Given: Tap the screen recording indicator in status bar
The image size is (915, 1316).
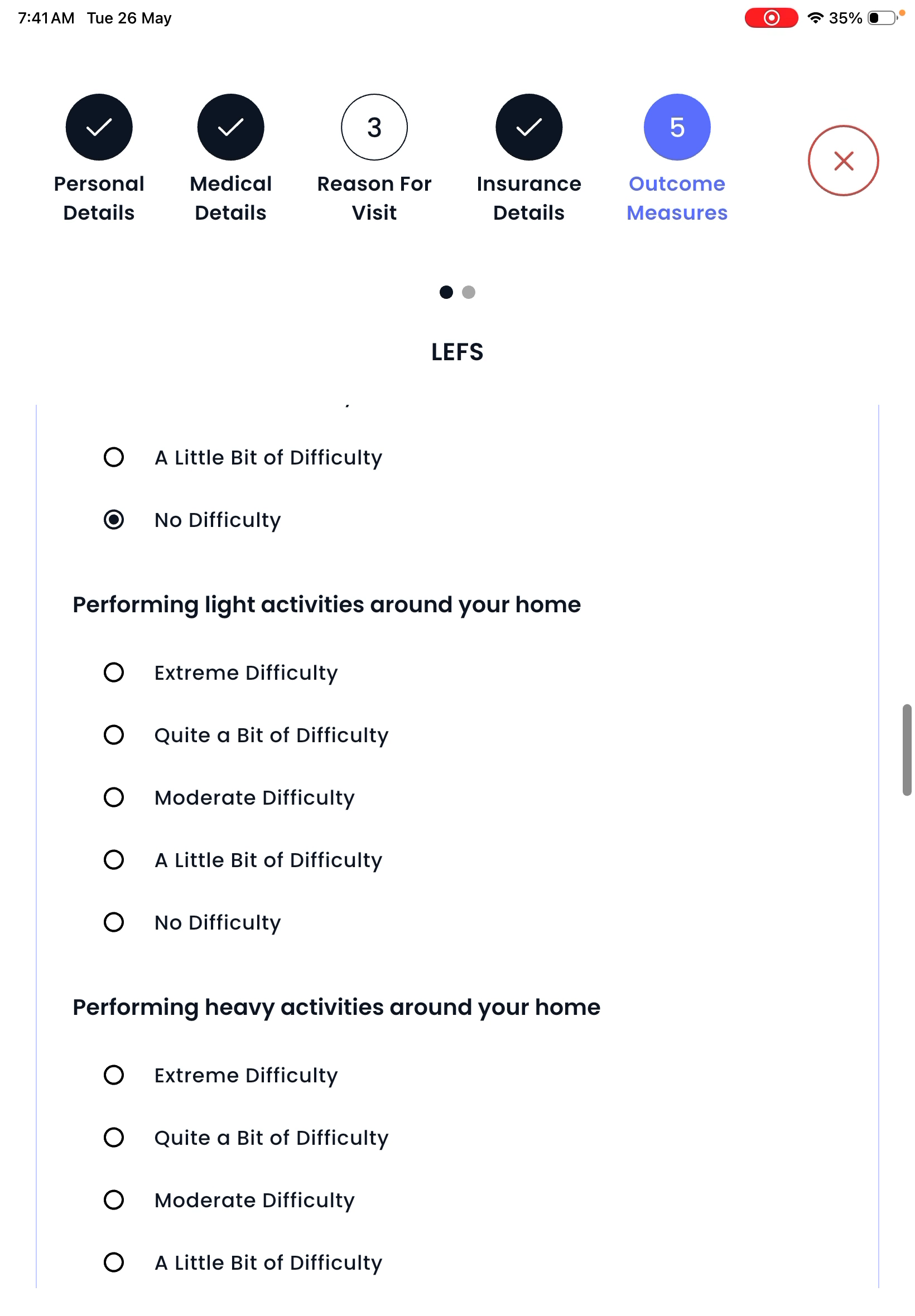Looking at the screenshot, I should (x=771, y=18).
